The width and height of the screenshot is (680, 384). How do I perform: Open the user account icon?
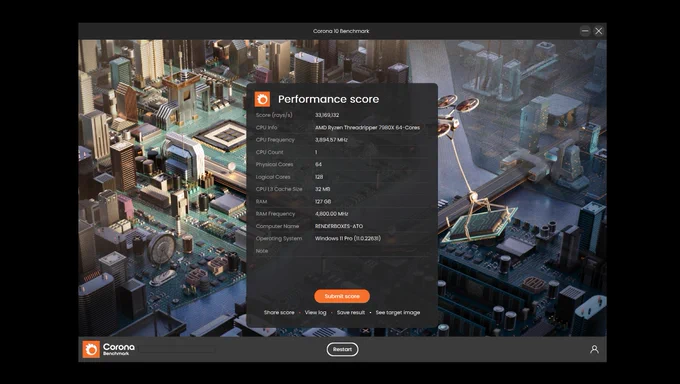pos(594,349)
